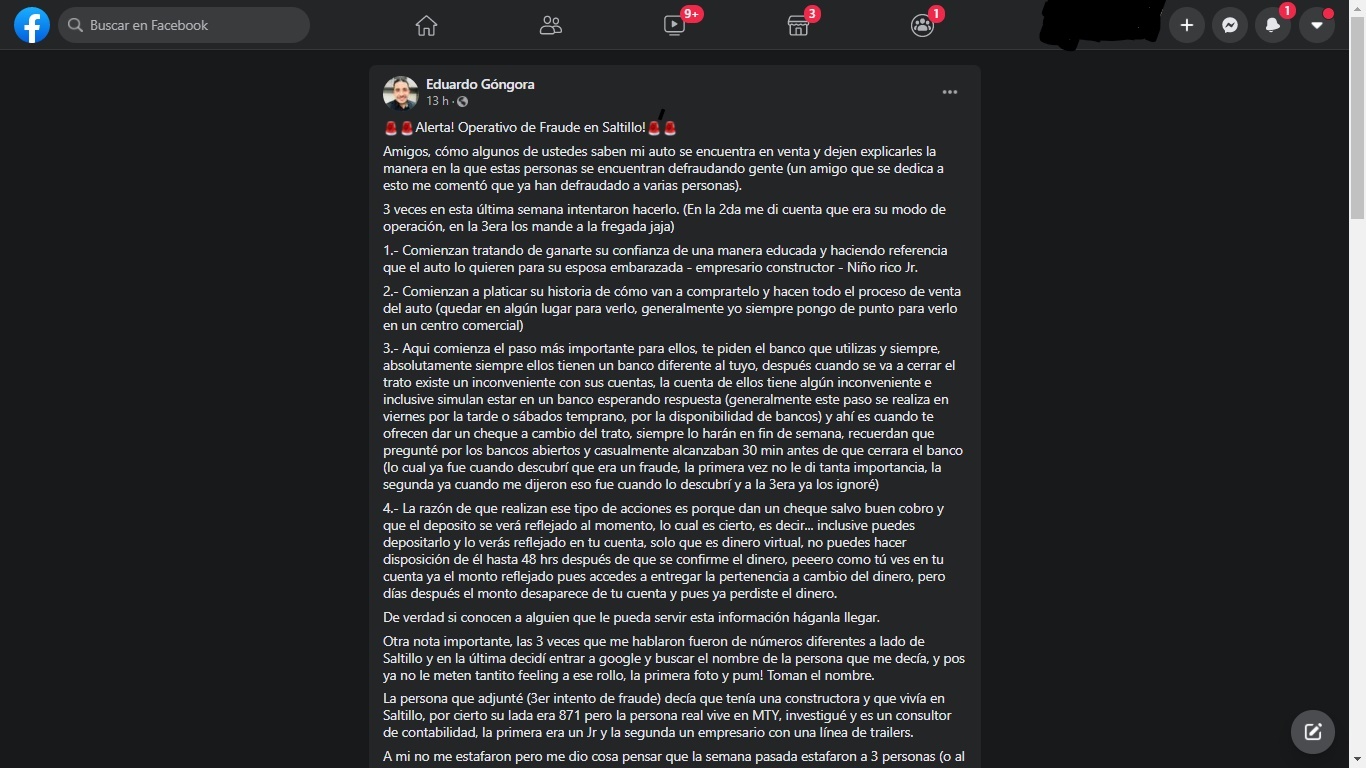Click the Facebook logo icon
Image resolution: width=1366 pixels, height=768 pixels.
tap(32, 25)
